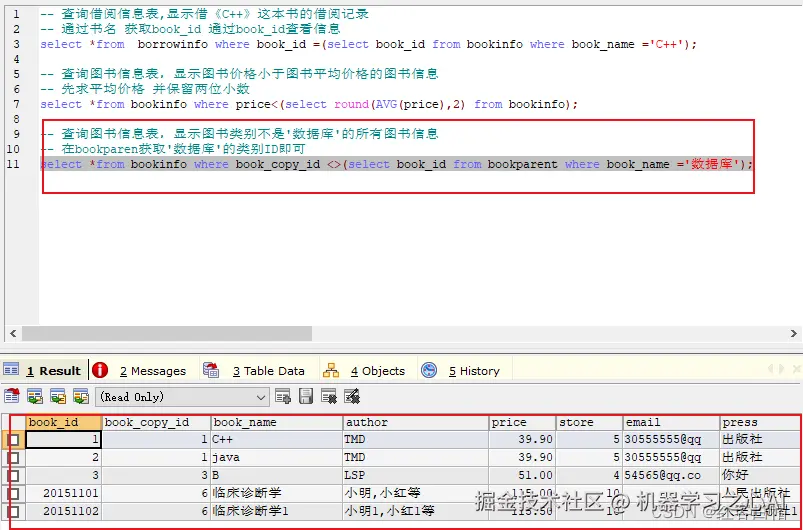Click the author column header
This screenshot has width=803, height=530.
click(416, 422)
